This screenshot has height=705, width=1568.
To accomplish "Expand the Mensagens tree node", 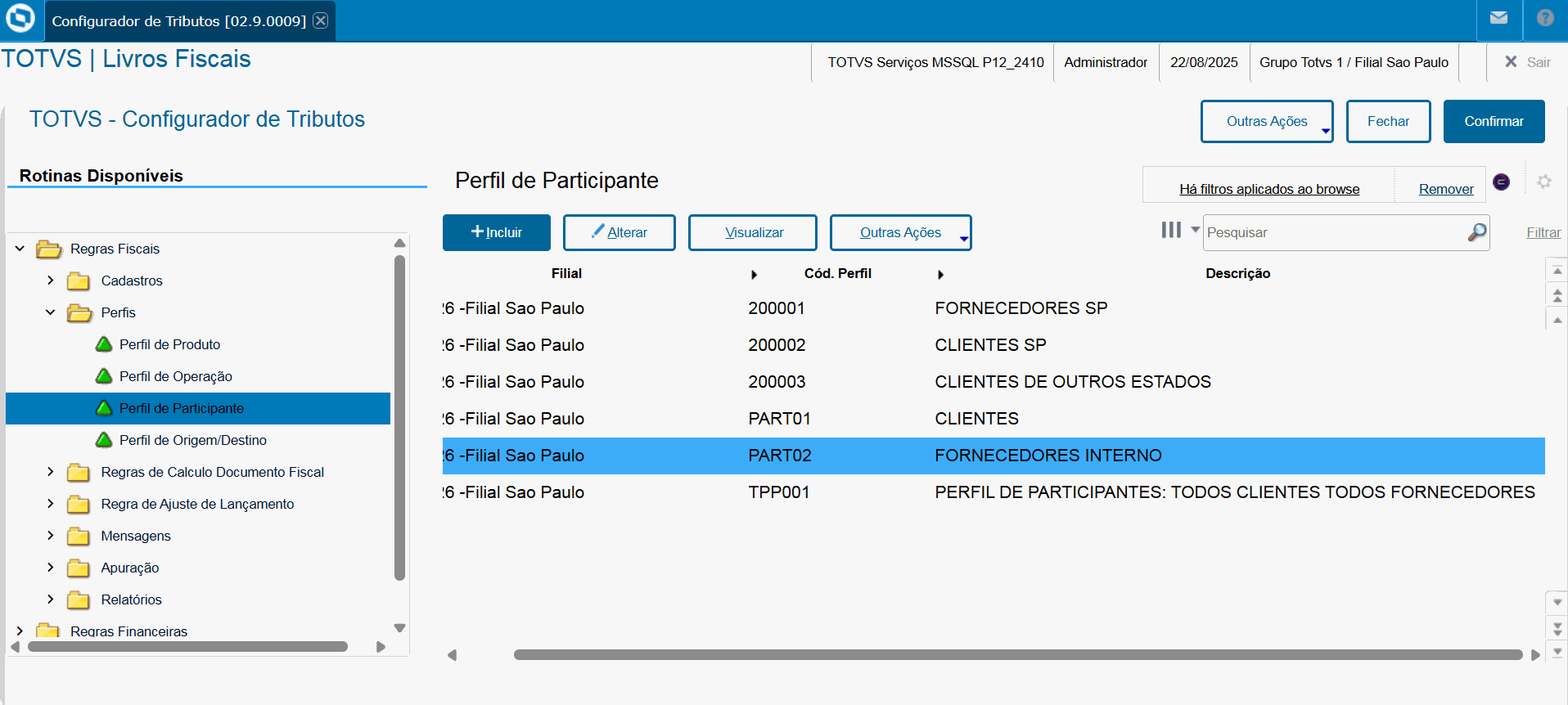I will tap(50, 535).
